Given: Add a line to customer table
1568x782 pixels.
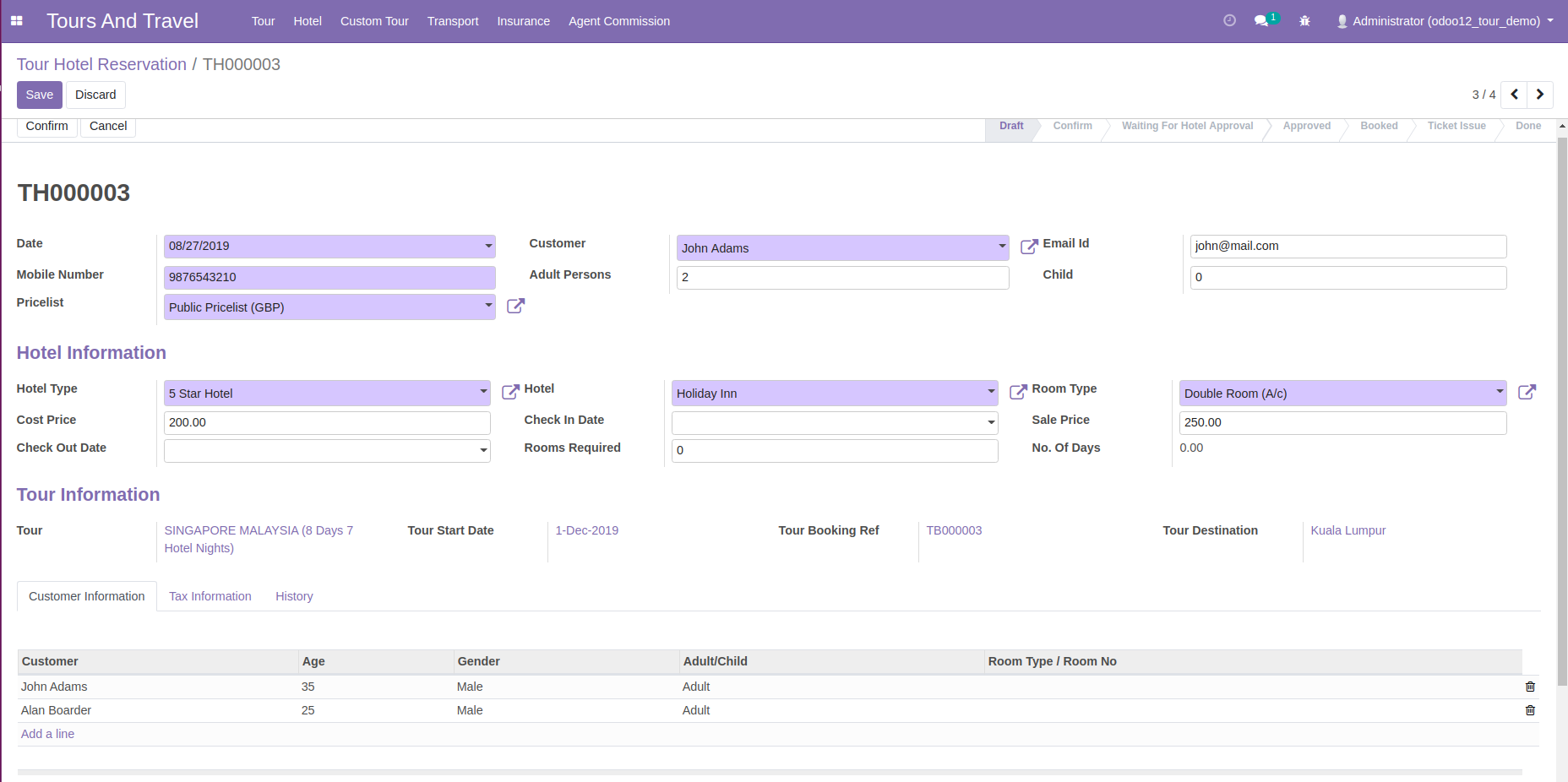Looking at the screenshot, I should [x=47, y=734].
